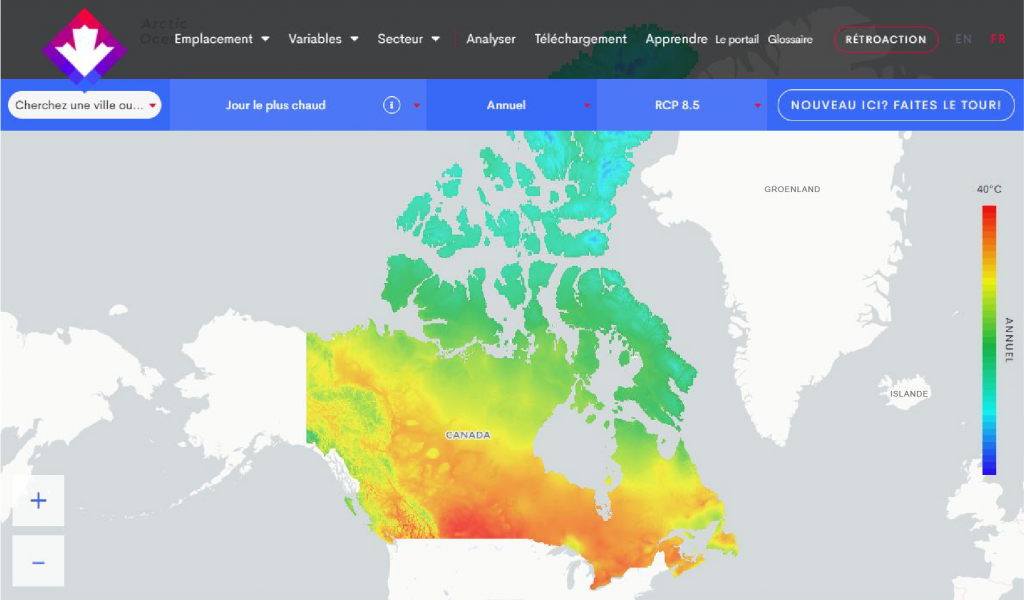
Task: Open the Glossaire link
Action: [x=790, y=40]
